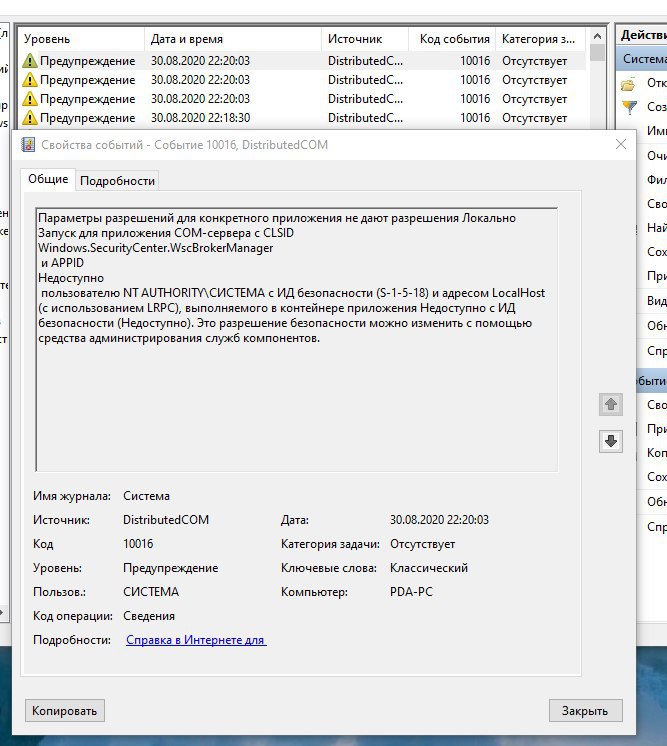Click the DistributedCOM source value in dialog
667x746 pixels.
coord(166,520)
